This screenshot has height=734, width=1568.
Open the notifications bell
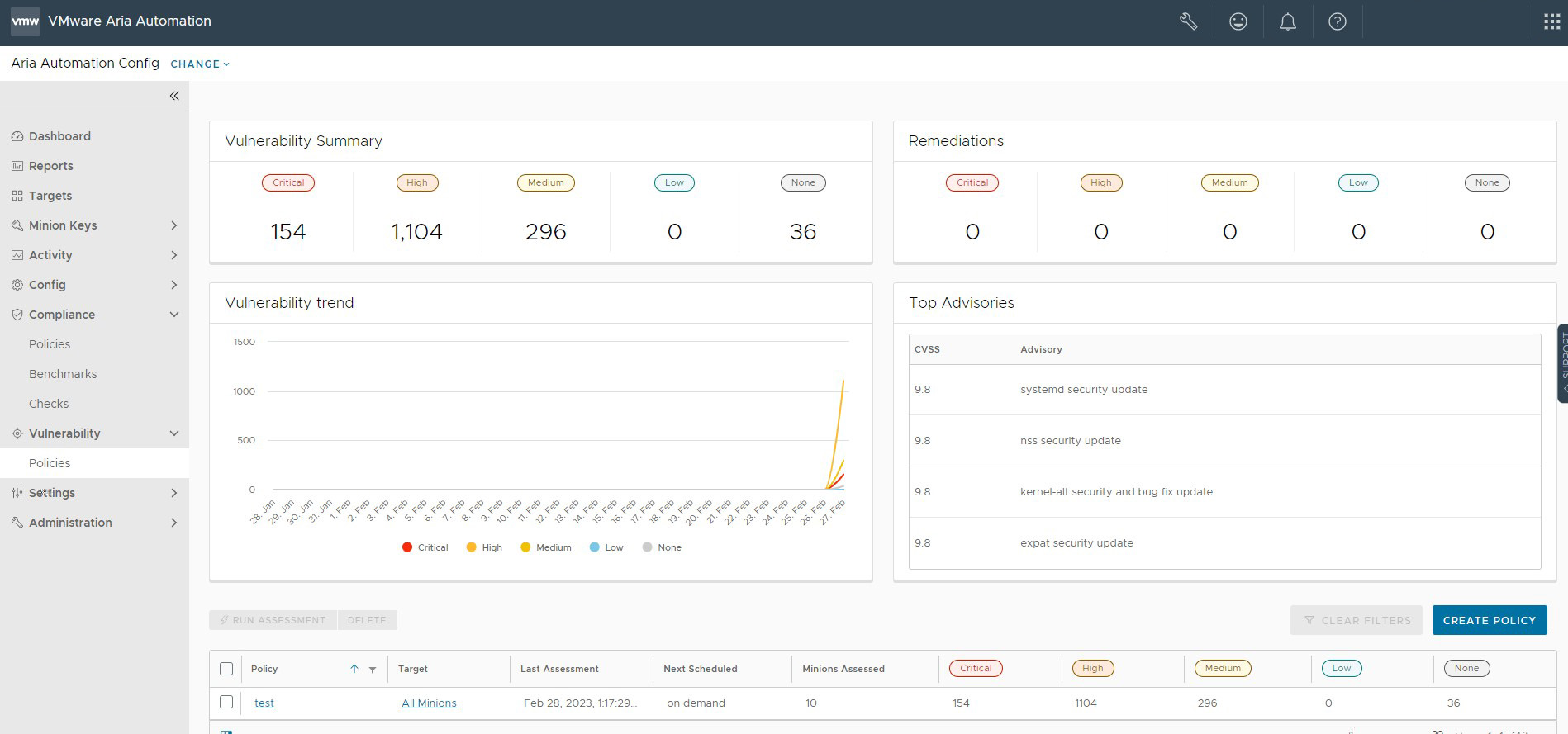[1287, 21]
